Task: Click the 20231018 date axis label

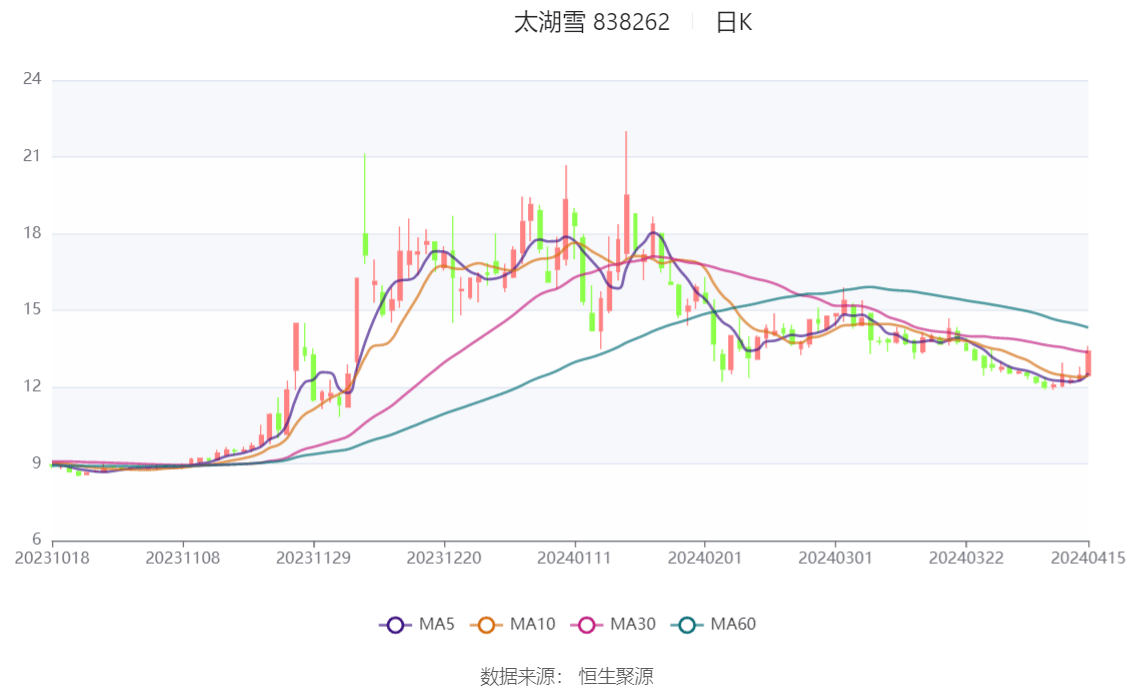Action: (52, 558)
